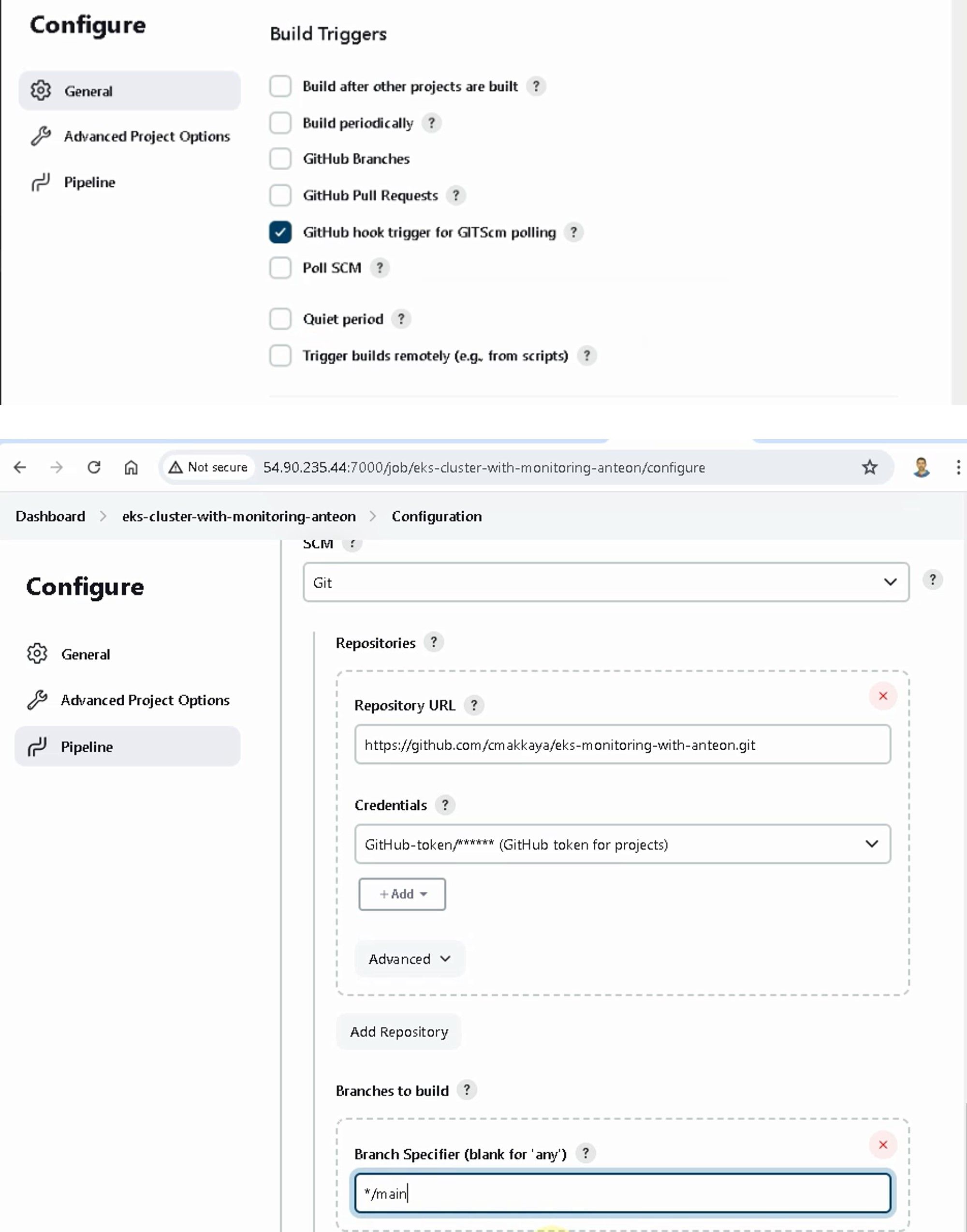Go back using browser back arrow
967x1232 pixels.
point(20,467)
